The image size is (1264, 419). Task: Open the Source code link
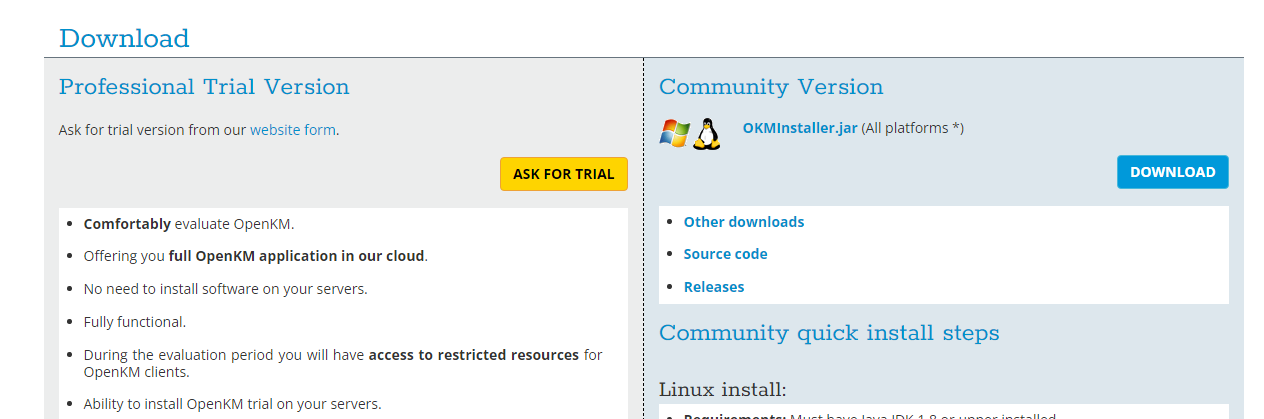click(726, 254)
